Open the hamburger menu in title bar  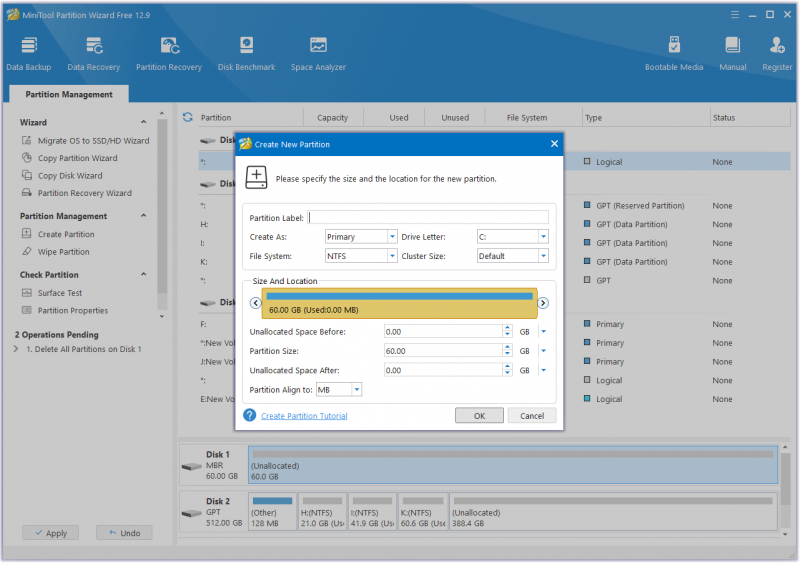point(735,15)
